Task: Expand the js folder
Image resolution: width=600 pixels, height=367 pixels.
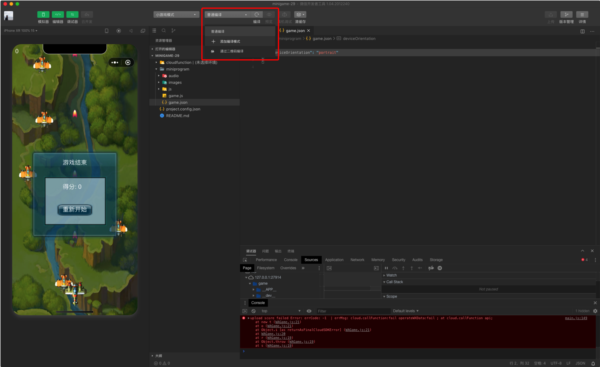Action: [159, 89]
